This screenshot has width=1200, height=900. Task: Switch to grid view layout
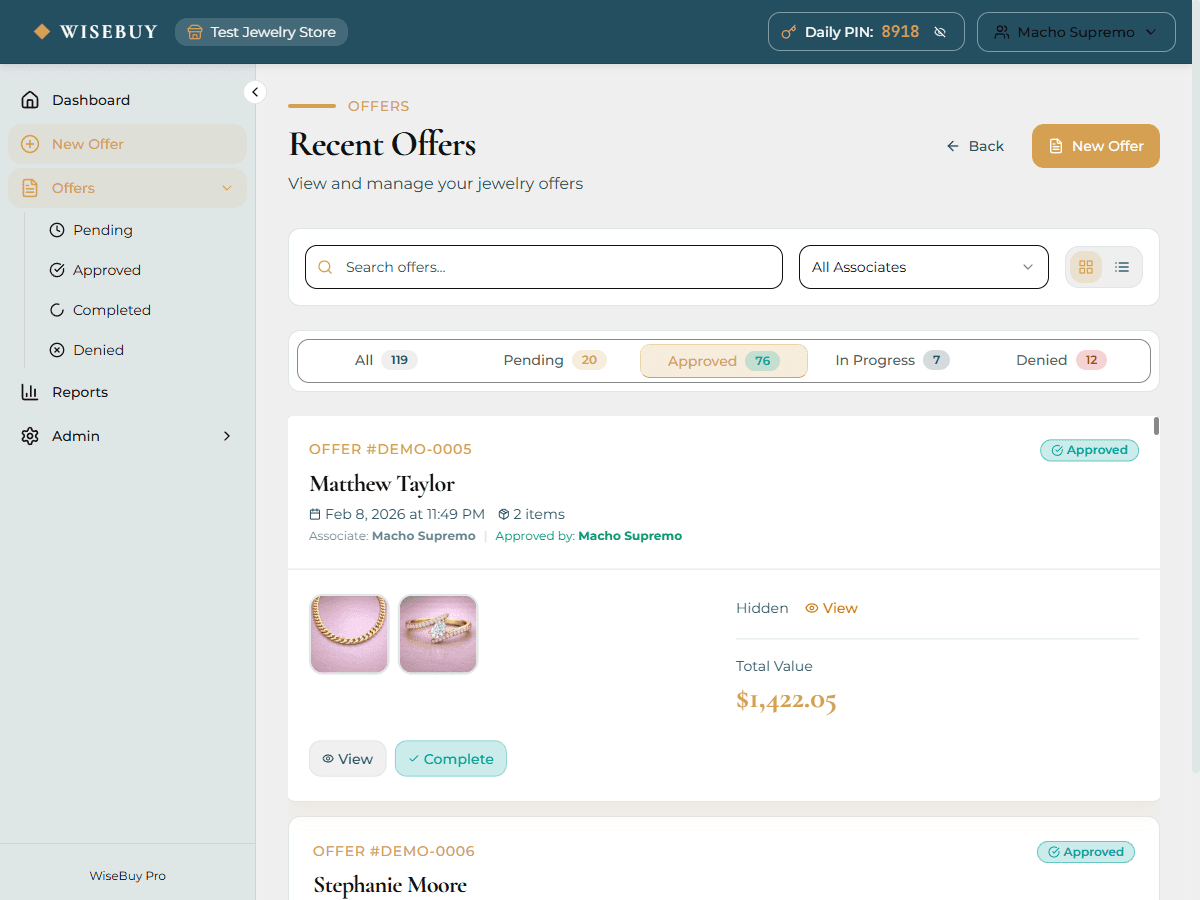[1086, 267]
